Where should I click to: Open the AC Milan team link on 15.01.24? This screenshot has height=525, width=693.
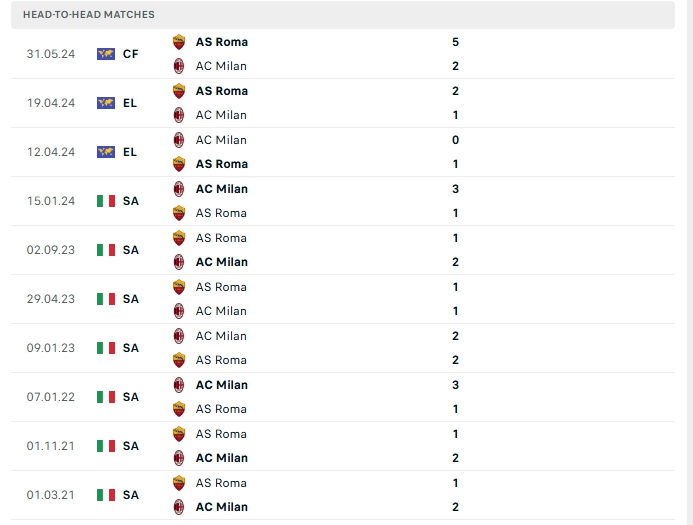pyautogui.click(x=221, y=189)
